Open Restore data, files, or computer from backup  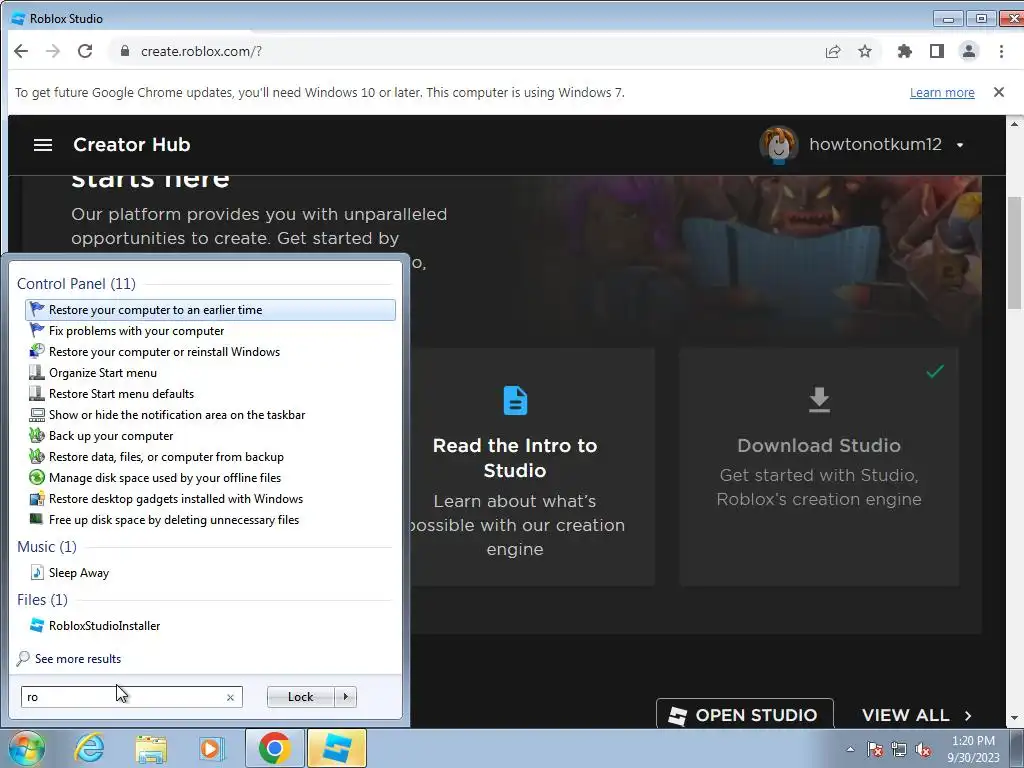tap(210, 456)
